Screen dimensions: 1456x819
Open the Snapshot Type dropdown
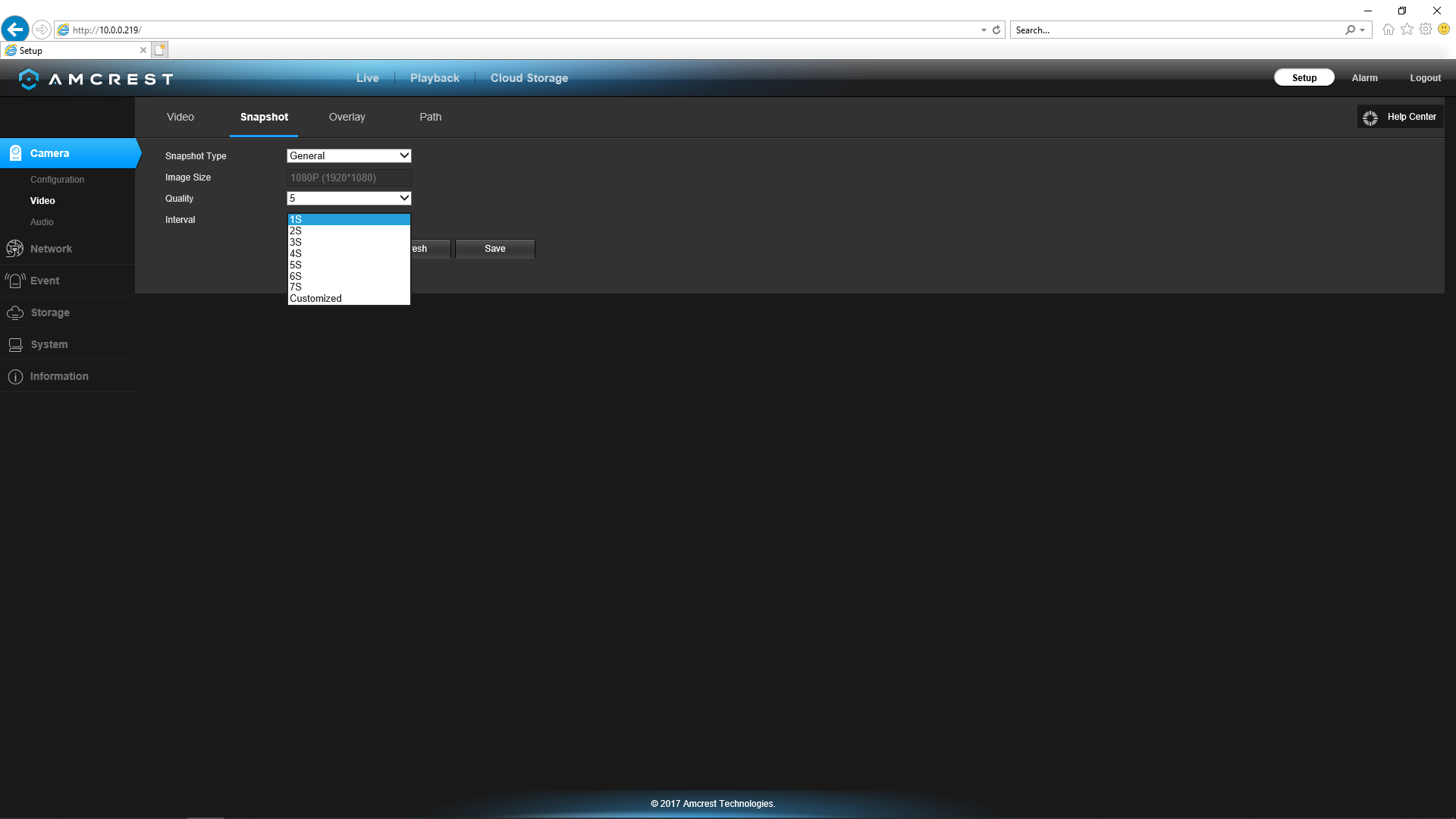pos(349,155)
